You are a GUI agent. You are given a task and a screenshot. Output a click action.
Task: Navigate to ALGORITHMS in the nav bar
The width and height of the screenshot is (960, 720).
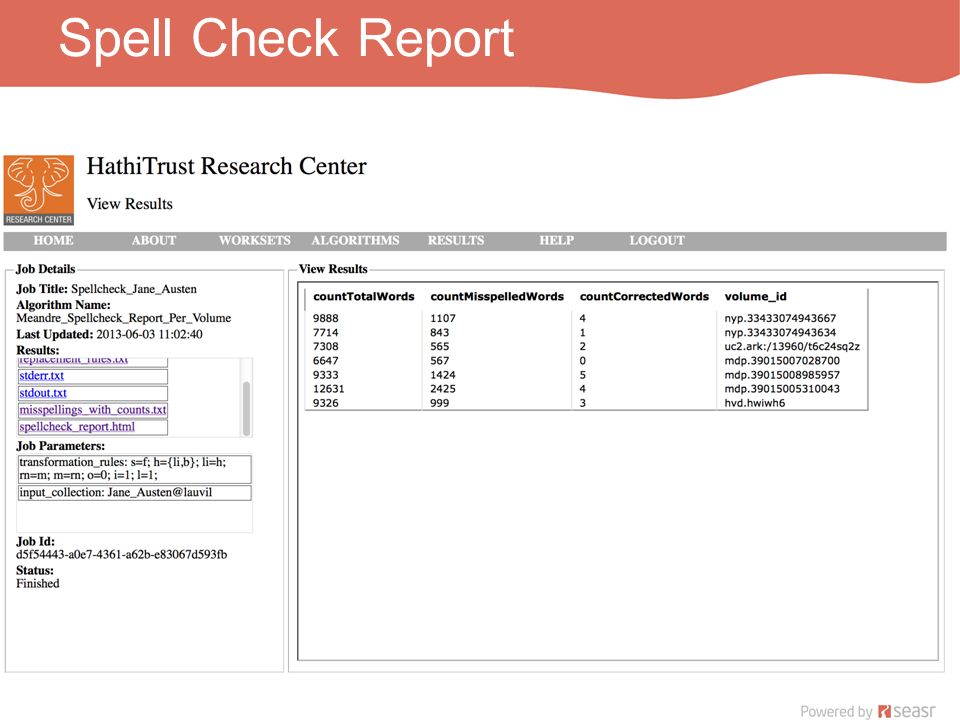tap(355, 241)
